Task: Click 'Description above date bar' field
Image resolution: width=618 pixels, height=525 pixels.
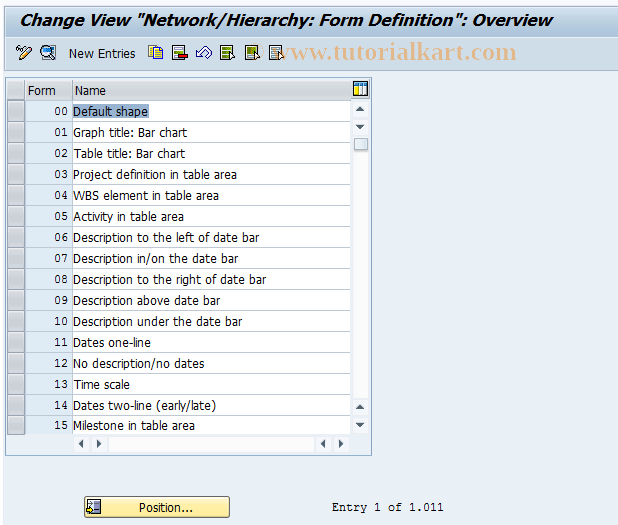Action: point(211,300)
